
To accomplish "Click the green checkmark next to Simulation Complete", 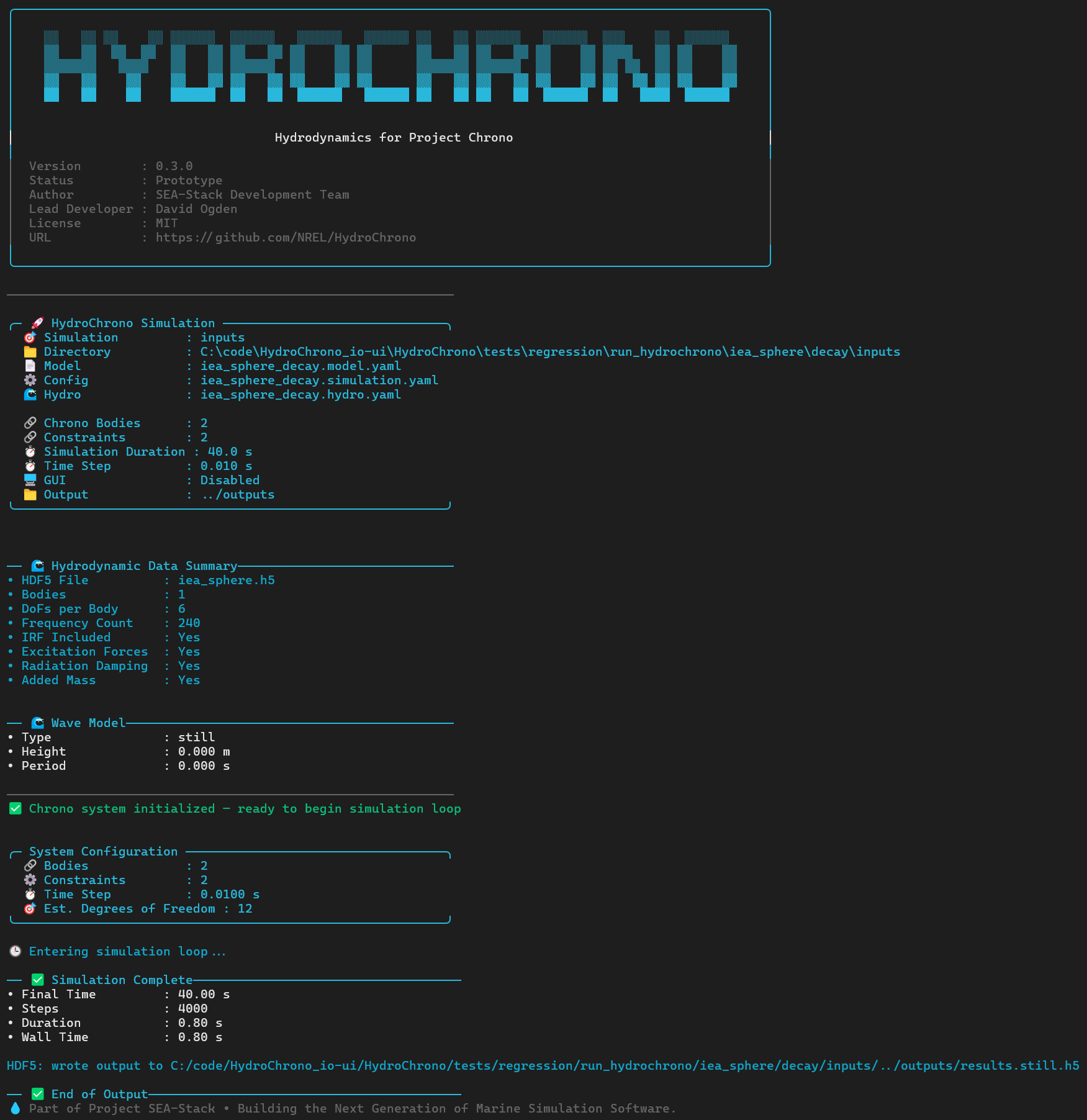I will (x=37, y=980).
